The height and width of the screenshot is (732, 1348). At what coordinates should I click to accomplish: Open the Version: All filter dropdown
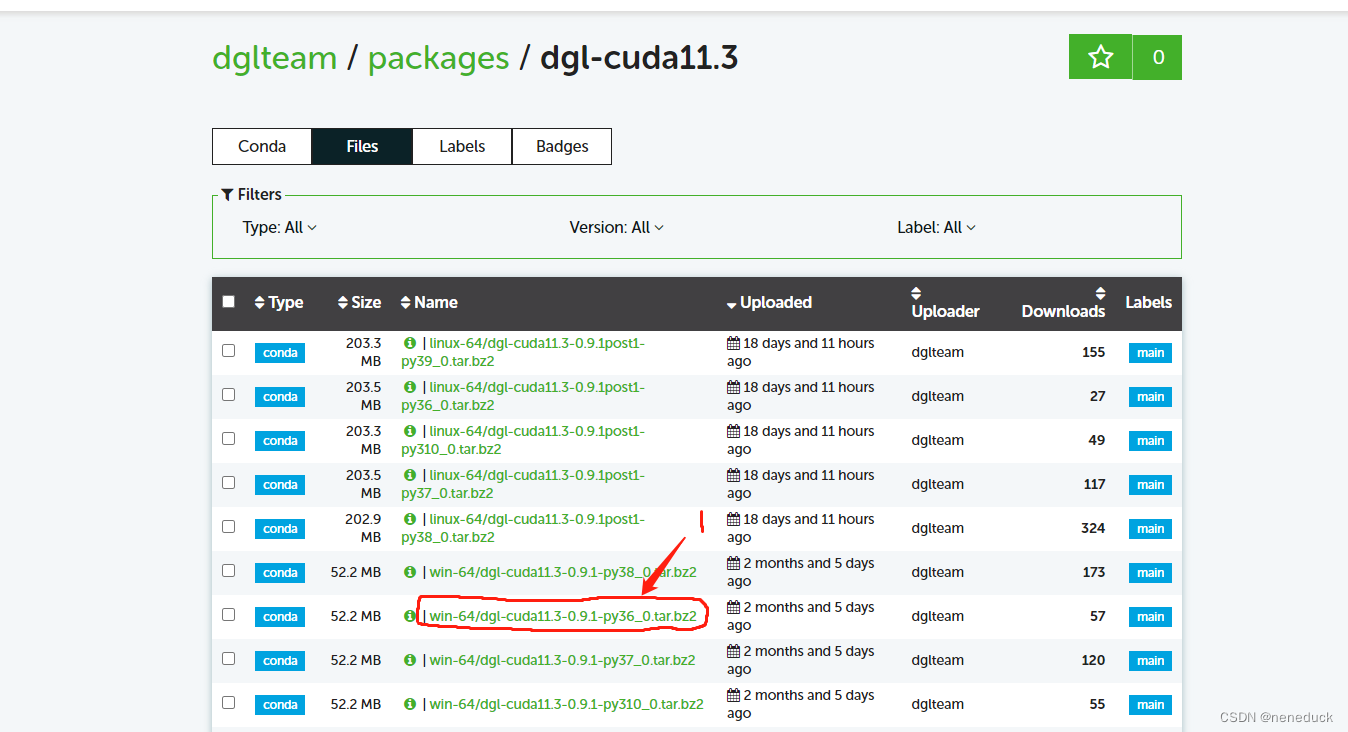coord(617,227)
